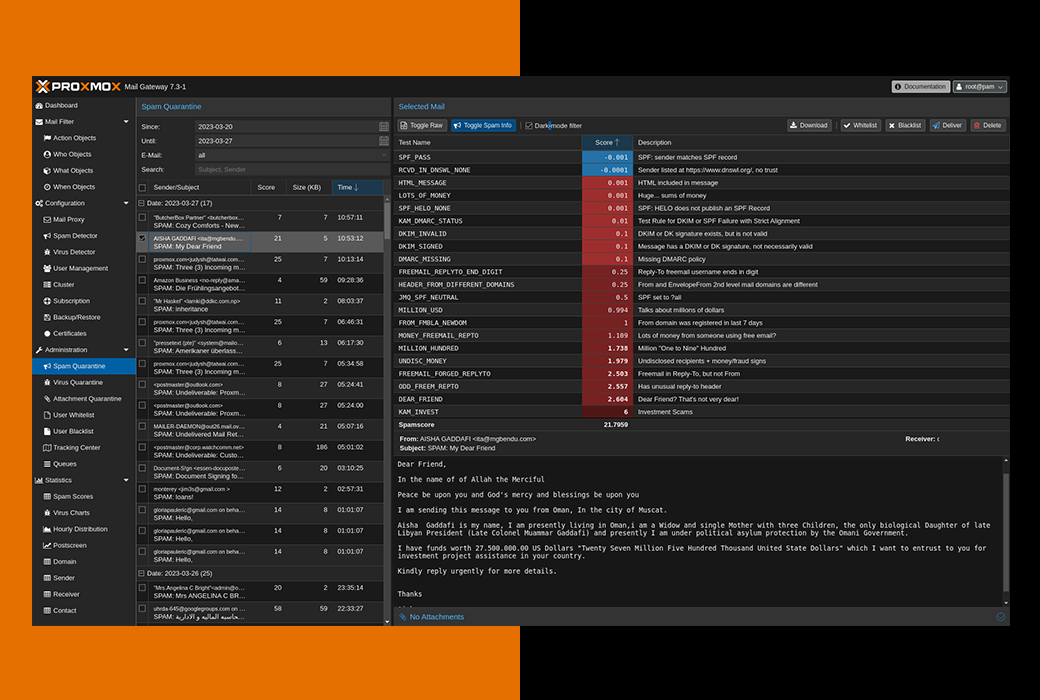Collapse the Mail Filter section arrow
This screenshot has width=1040, height=700.
pyautogui.click(x=126, y=122)
